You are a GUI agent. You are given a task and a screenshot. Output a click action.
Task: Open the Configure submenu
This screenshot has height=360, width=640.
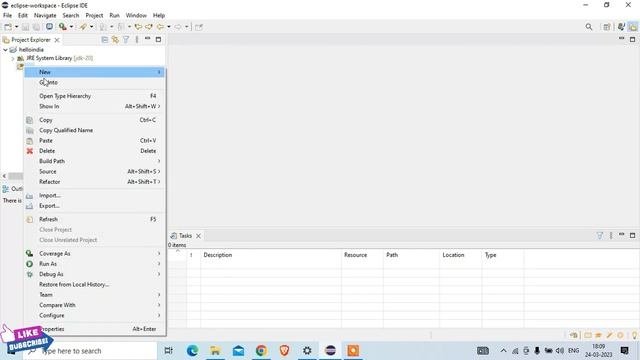[94, 316]
